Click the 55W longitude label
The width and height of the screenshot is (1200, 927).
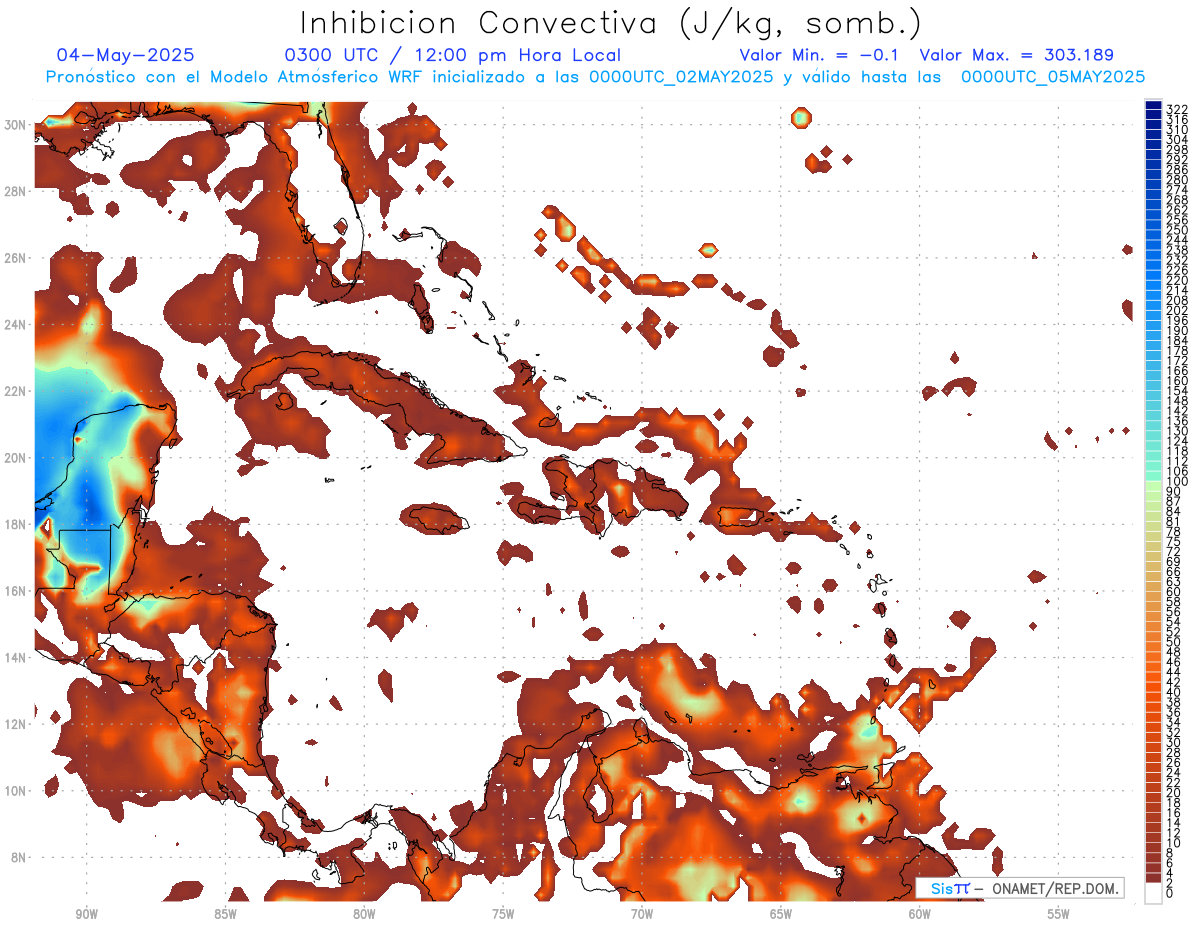click(x=1058, y=914)
